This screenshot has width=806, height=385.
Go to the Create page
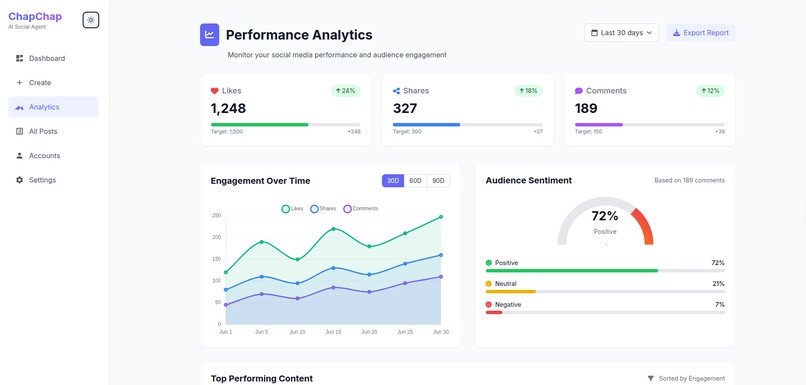point(53,82)
